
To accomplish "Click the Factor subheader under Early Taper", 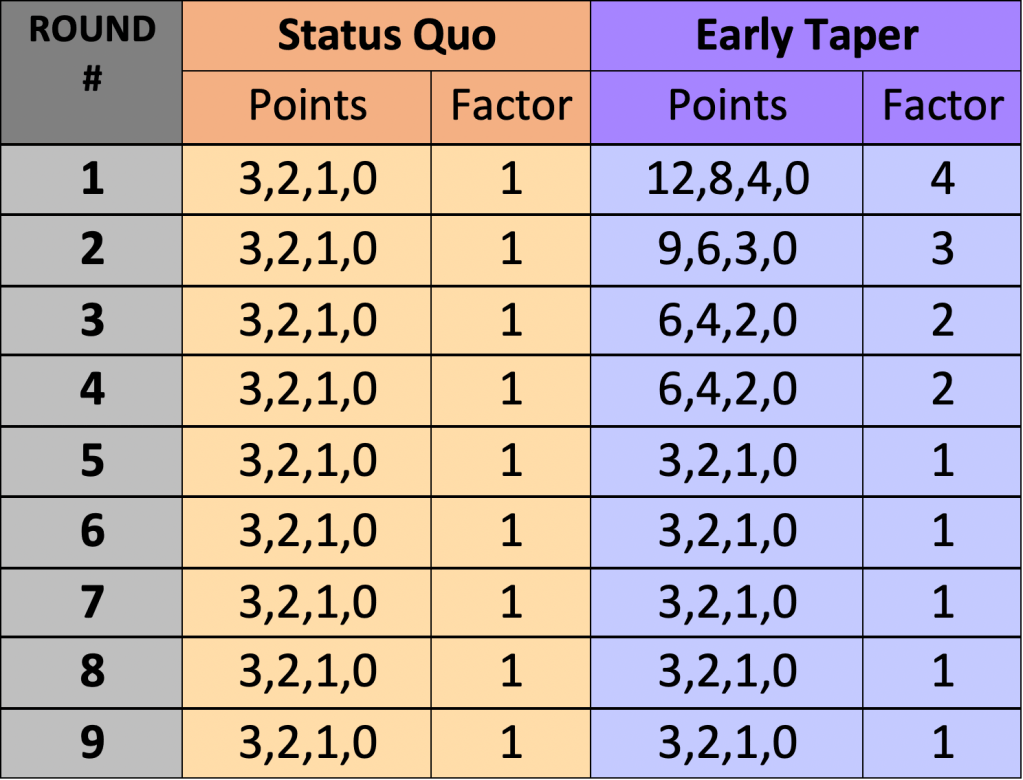I will pos(942,106).
